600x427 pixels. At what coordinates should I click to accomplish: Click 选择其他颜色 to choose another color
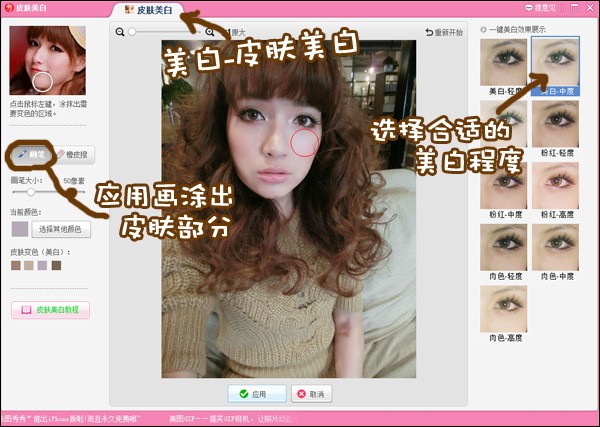pyautogui.click(x=61, y=229)
